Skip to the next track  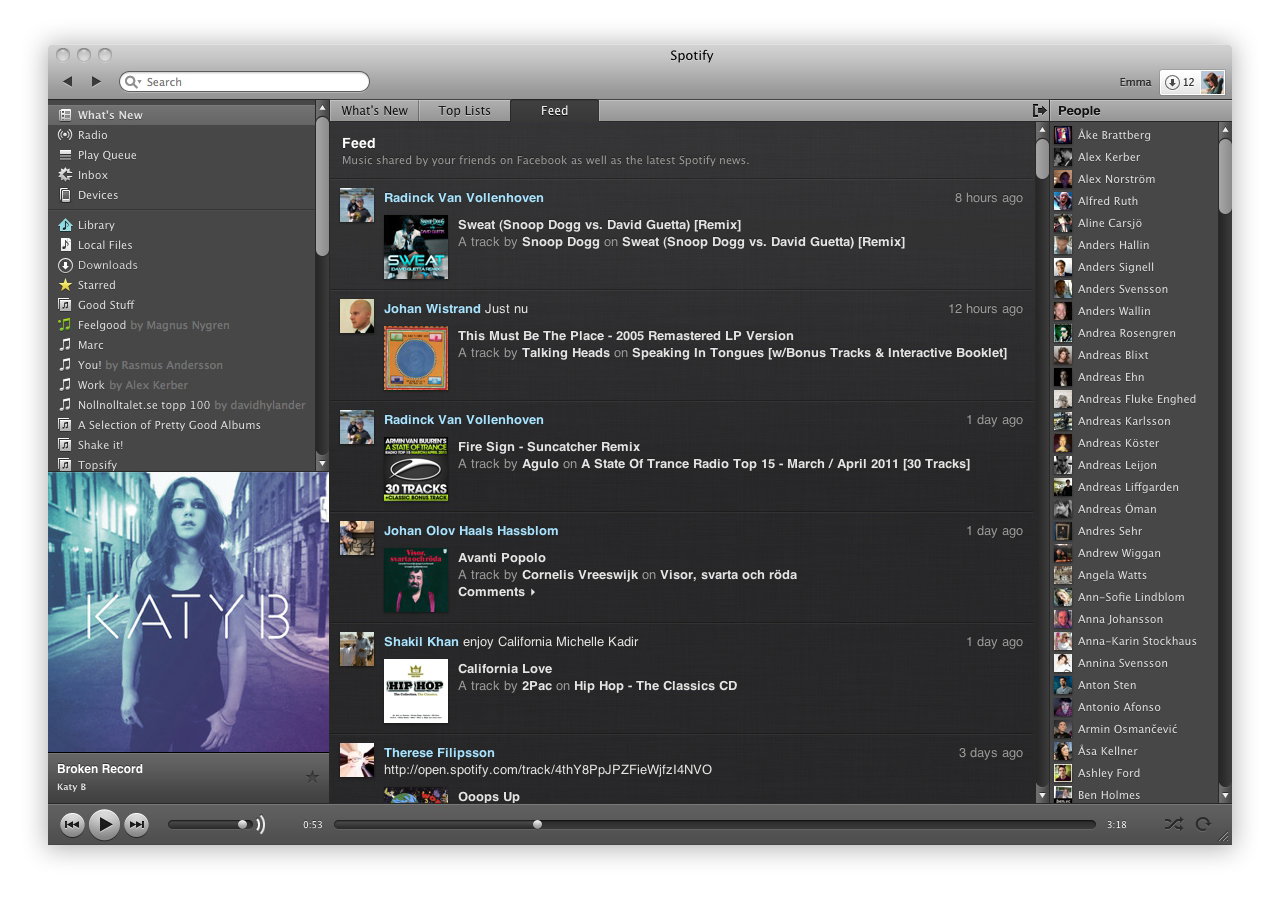pos(137,824)
